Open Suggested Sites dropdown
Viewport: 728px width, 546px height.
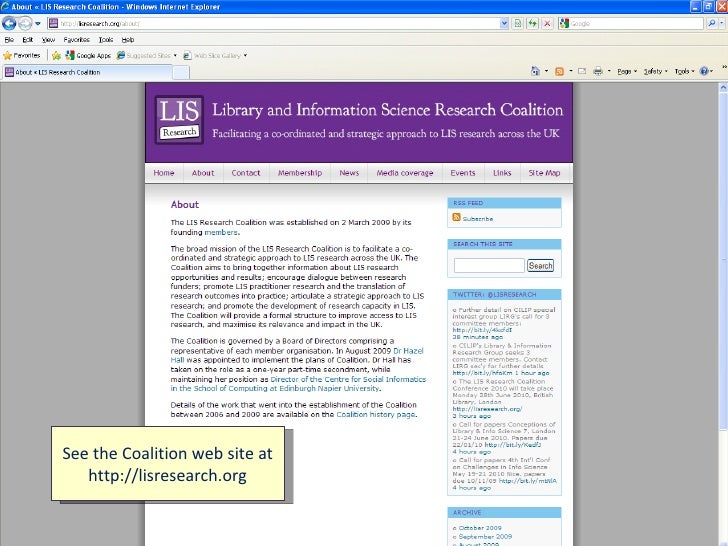click(147, 56)
